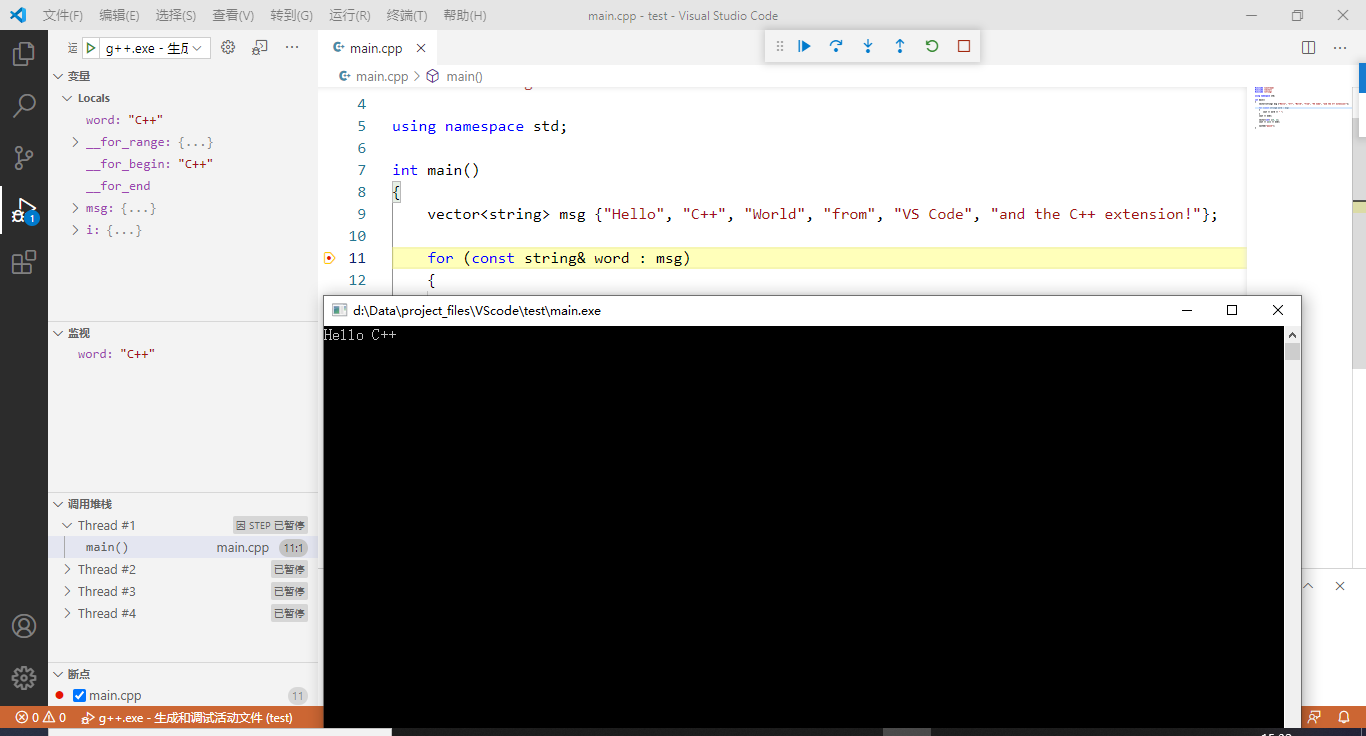Open the Extensions view icon
1366x736 pixels.
pyautogui.click(x=24, y=262)
